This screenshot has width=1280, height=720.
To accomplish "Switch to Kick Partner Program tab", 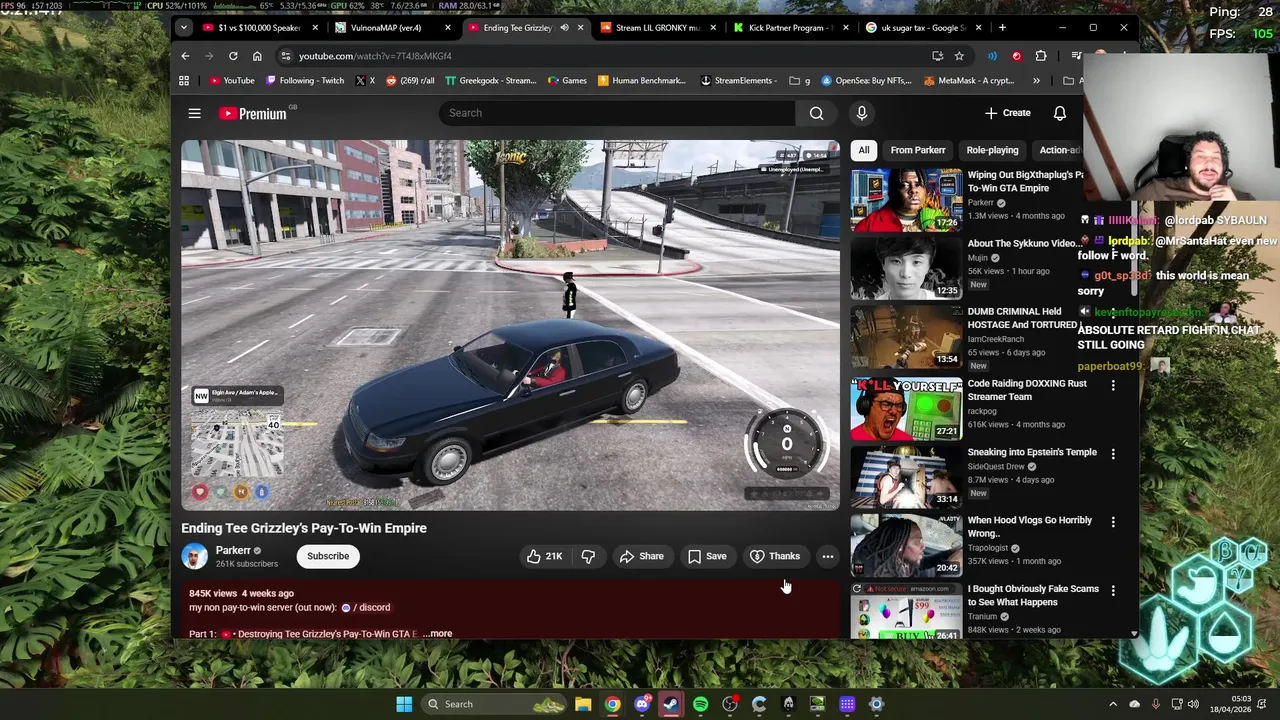I will 791,28.
